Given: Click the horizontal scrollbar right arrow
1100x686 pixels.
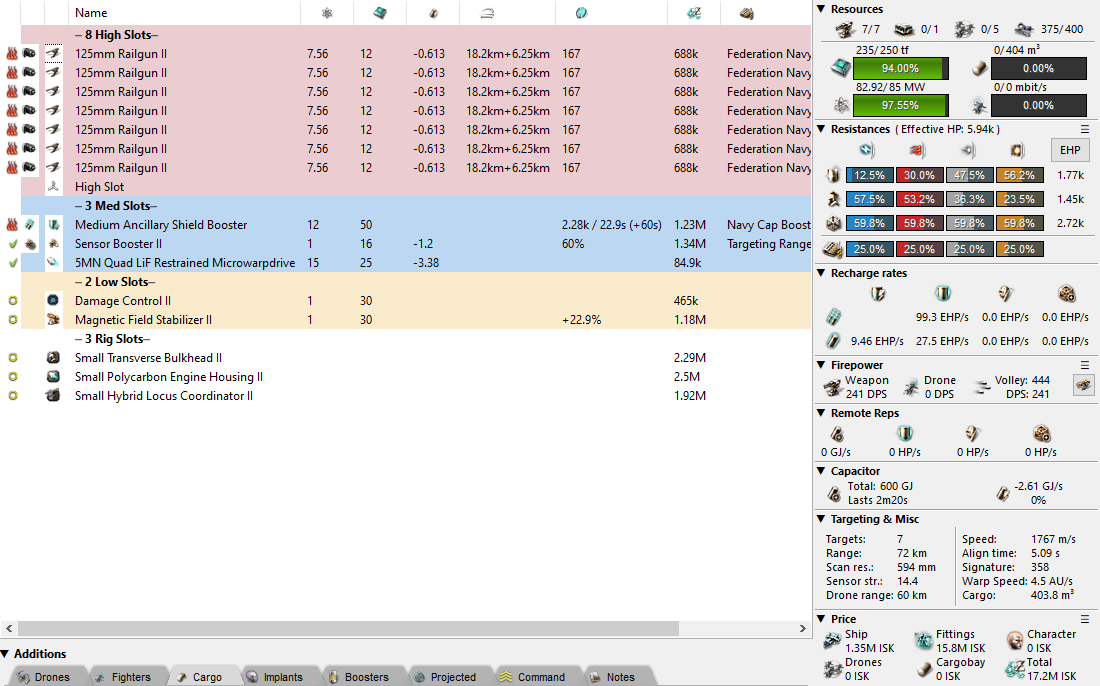Looking at the screenshot, I should [803, 629].
